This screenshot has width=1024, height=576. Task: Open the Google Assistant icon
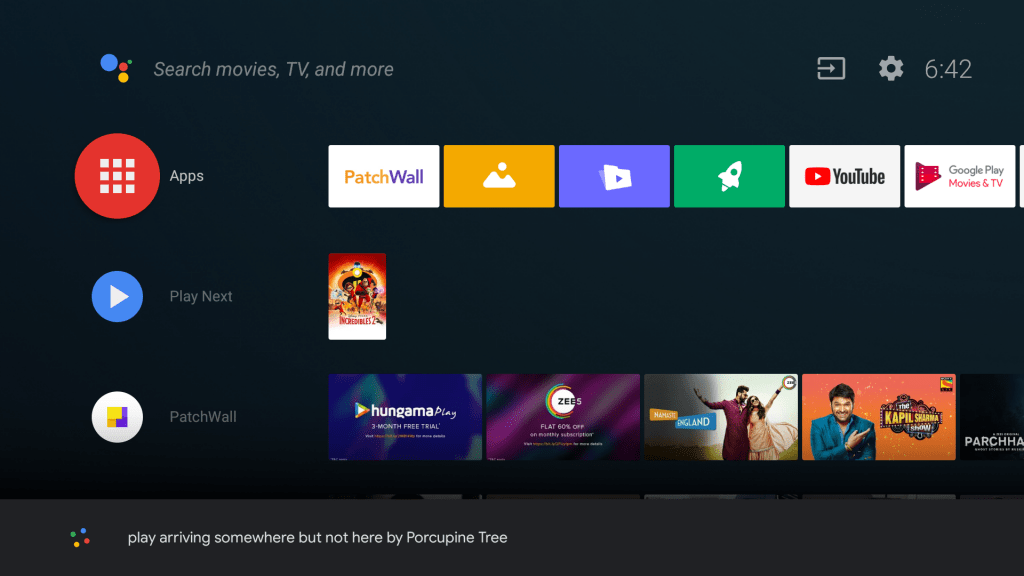point(116,68)
